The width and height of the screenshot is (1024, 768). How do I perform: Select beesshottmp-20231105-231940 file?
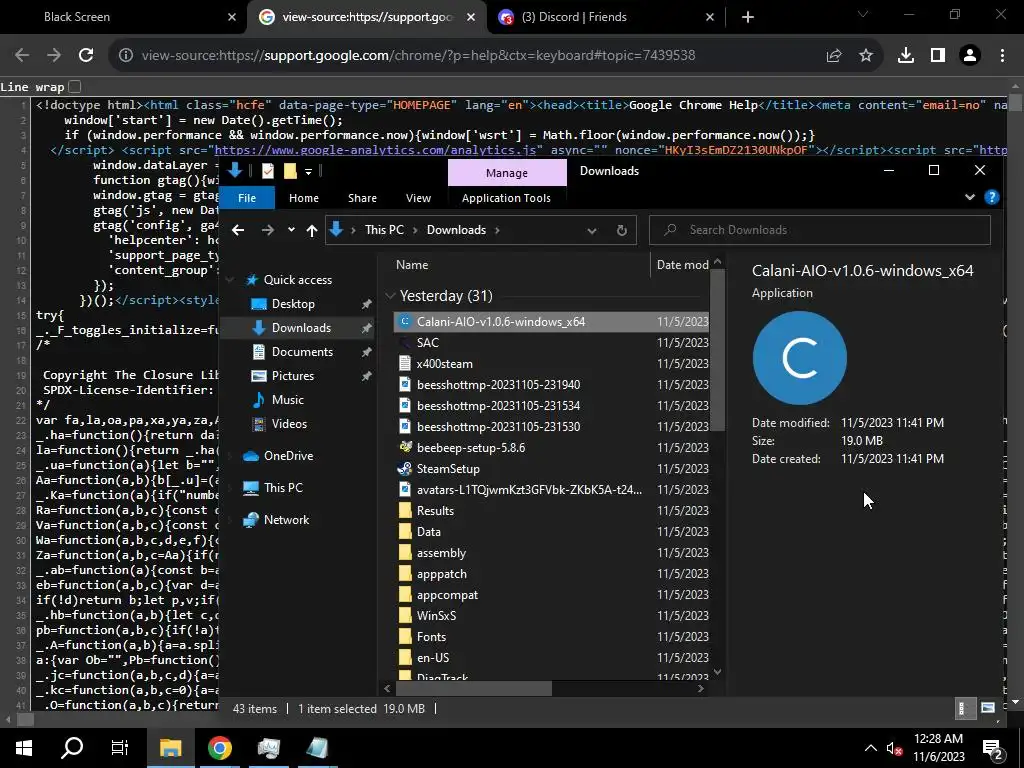551,385
